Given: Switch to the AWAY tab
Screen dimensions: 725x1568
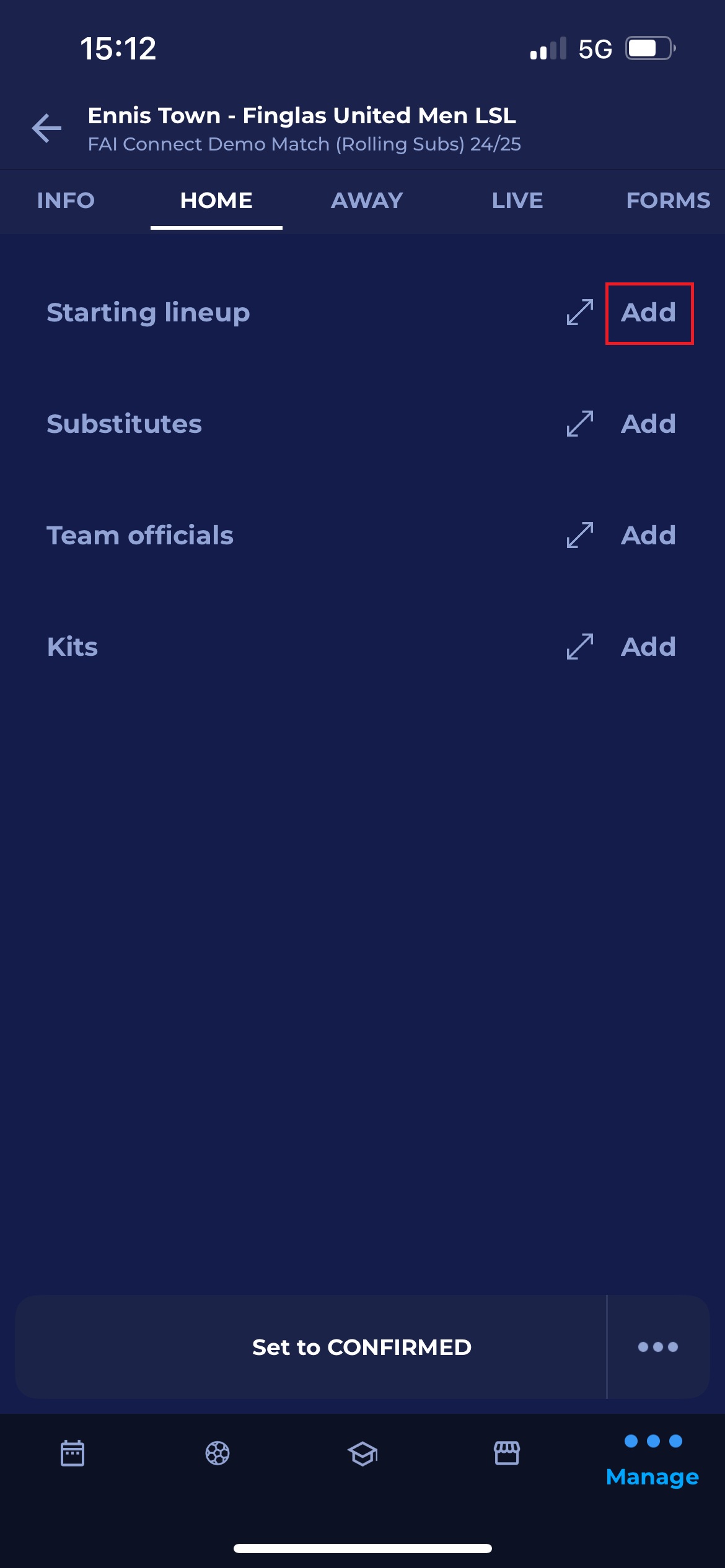Looking at the screenshot, I should [x=367, y=201].
